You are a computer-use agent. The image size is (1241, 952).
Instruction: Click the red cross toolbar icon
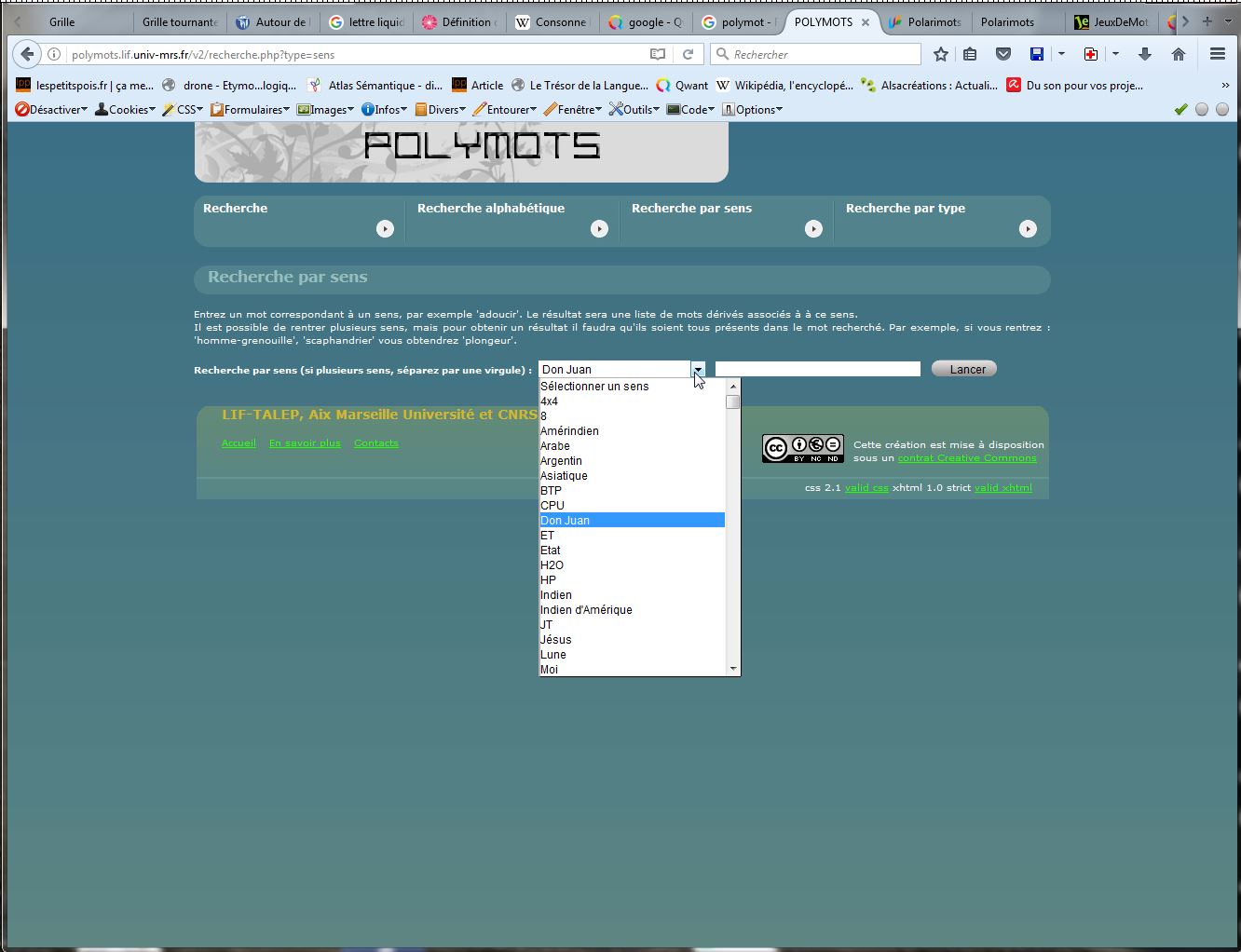click(1091, 54)
